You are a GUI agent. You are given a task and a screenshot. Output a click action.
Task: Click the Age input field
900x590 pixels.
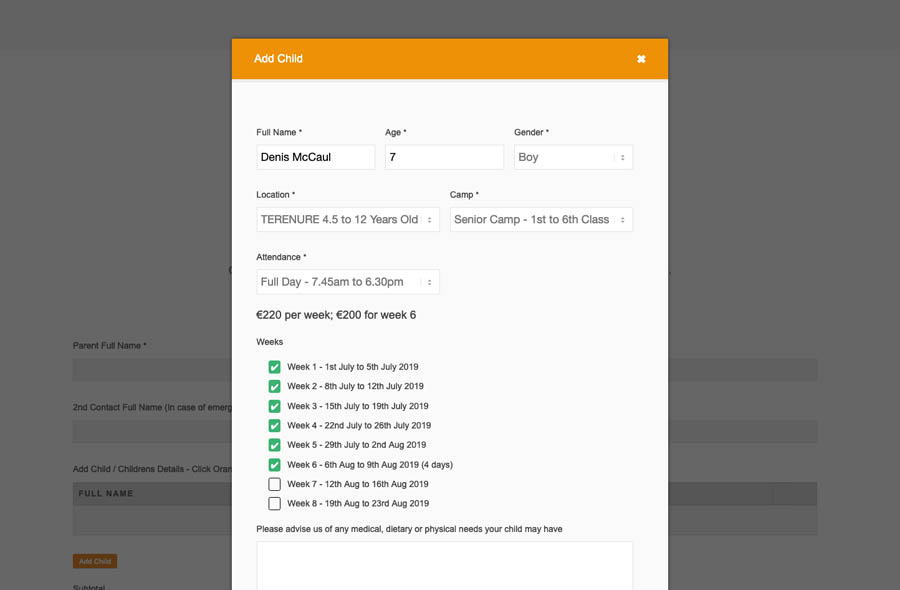444,157
